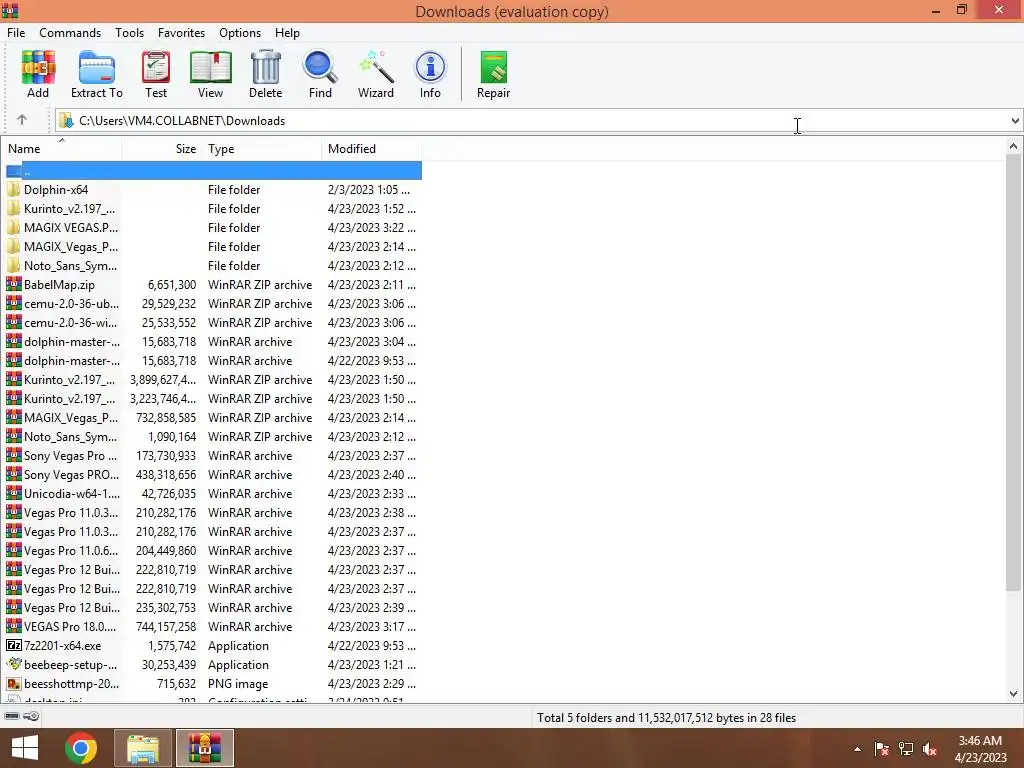Select the 3,899,627,4... size Kurinto archive
Viewport: 1024px width, 768px height.
click(214, 379)
